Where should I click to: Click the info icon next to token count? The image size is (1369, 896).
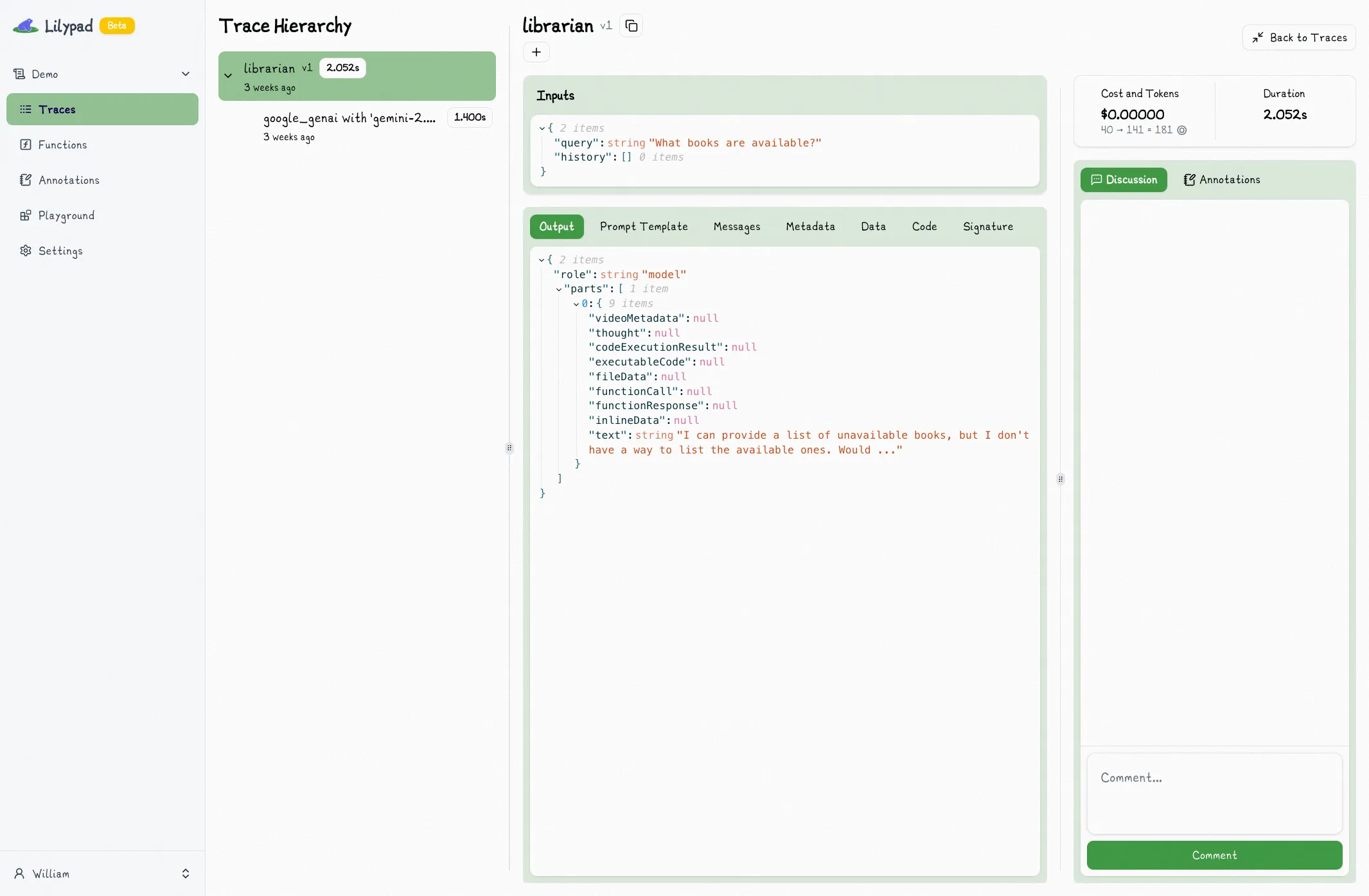coord(1183,130)
